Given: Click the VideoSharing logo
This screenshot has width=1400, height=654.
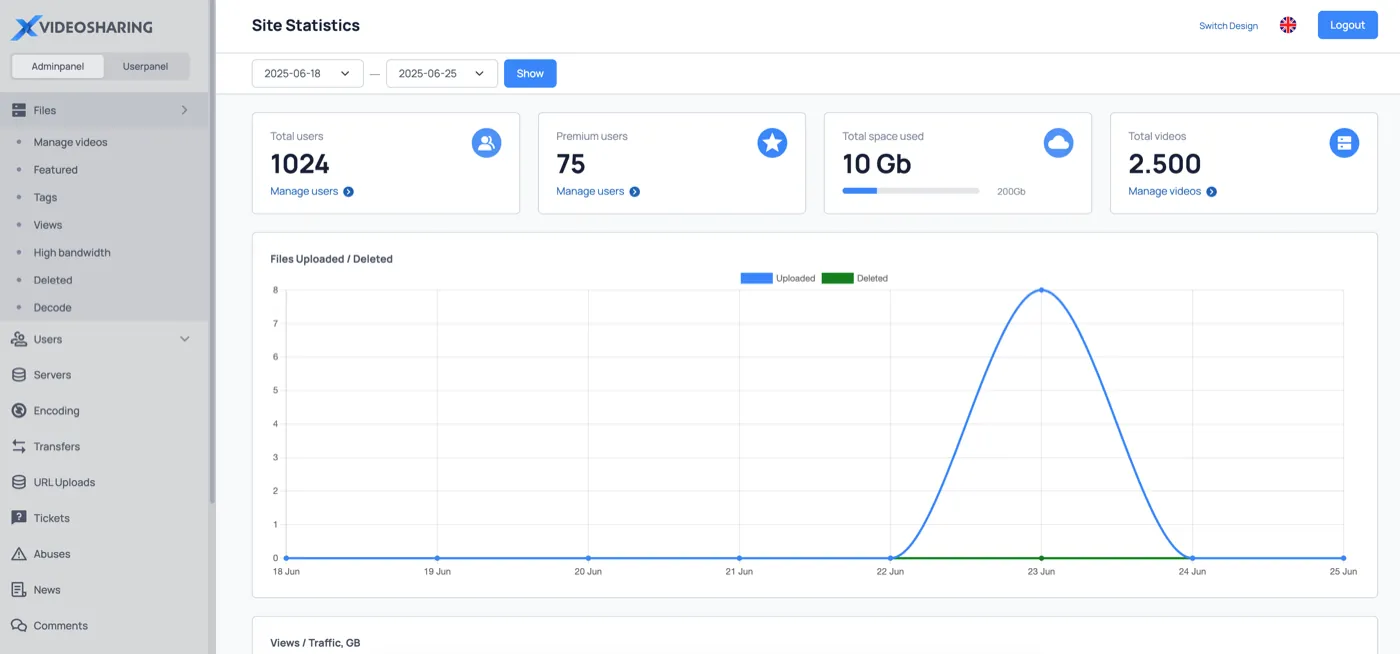Looking at the screenshot, I should pyautogui.click(x=82, y=27).
